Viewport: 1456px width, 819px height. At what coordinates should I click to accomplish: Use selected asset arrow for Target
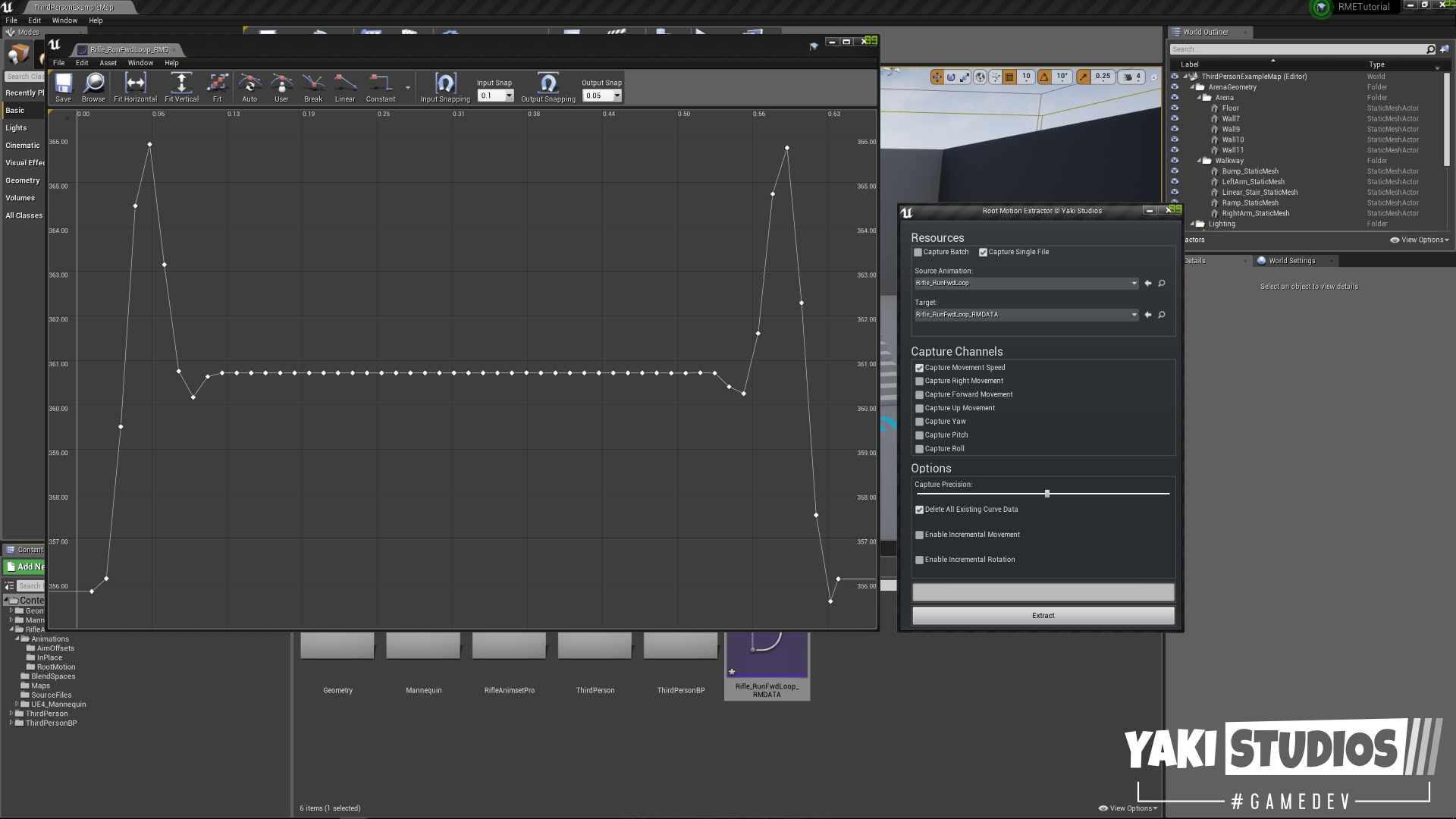pyautogui.click(x=1148, y=315)
